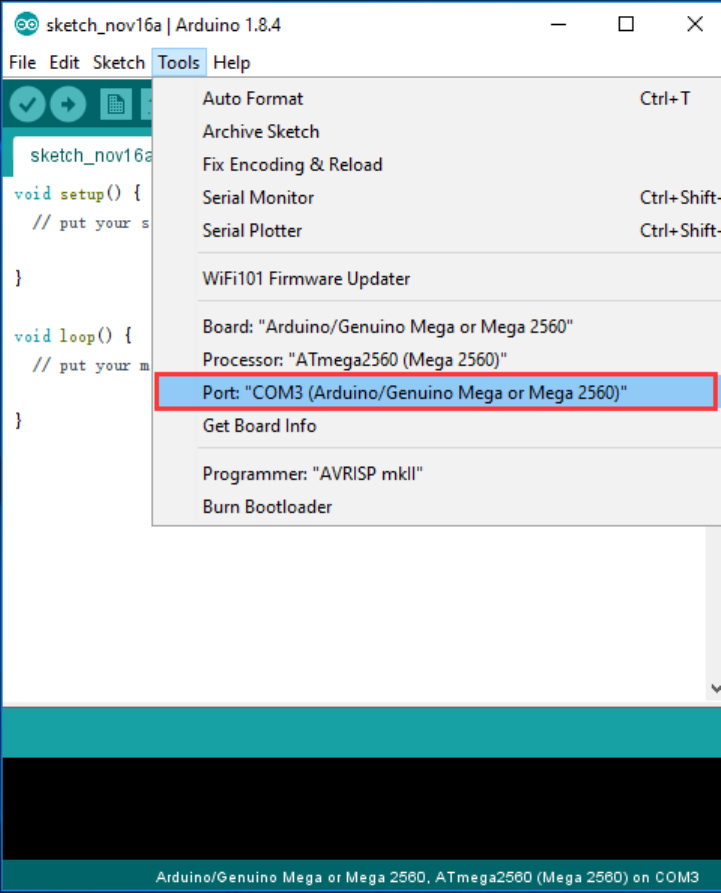Minimize the Arduino window

click(x=558, y=24)
